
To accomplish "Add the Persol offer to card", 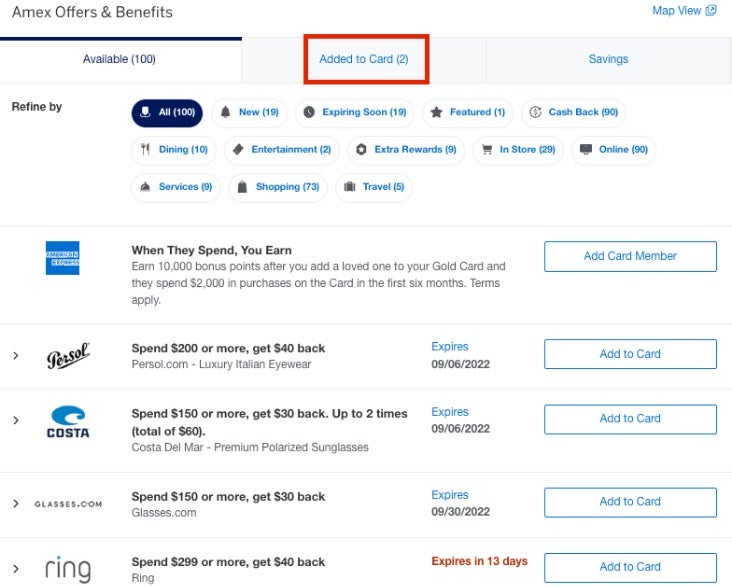I will 630,354.
